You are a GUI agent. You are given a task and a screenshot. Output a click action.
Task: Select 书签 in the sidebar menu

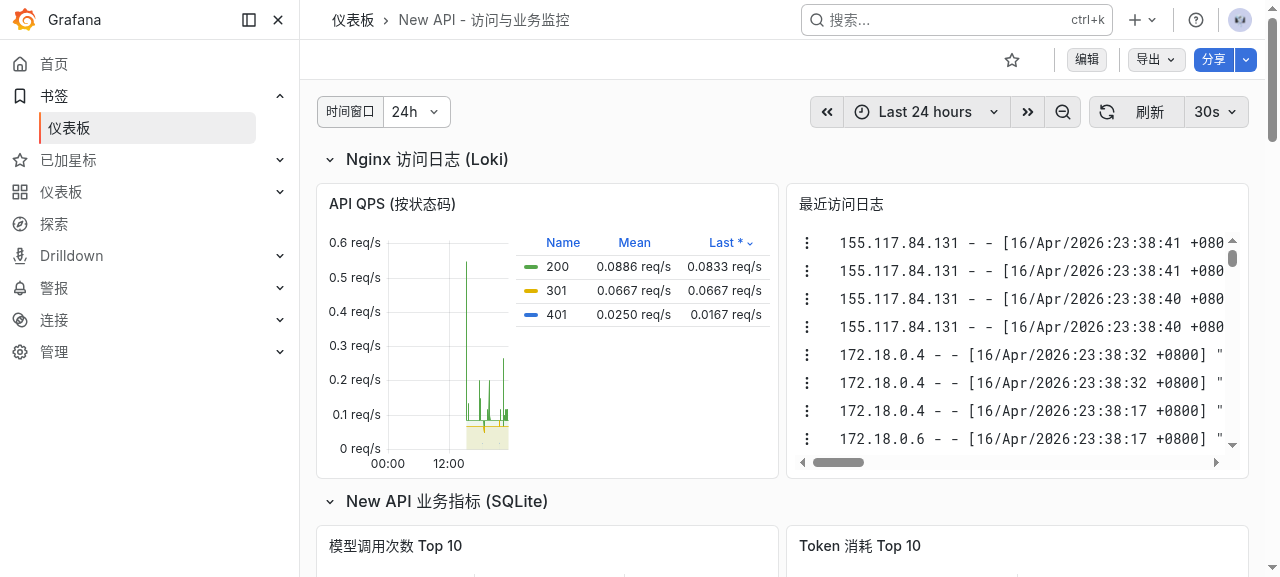pos(54,96)
